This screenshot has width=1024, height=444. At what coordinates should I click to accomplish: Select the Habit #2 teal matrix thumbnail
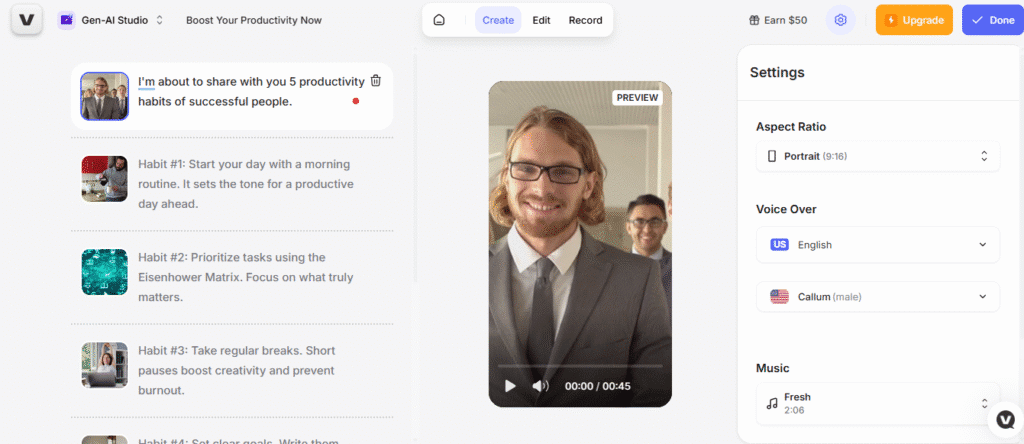tap(104, 272)
